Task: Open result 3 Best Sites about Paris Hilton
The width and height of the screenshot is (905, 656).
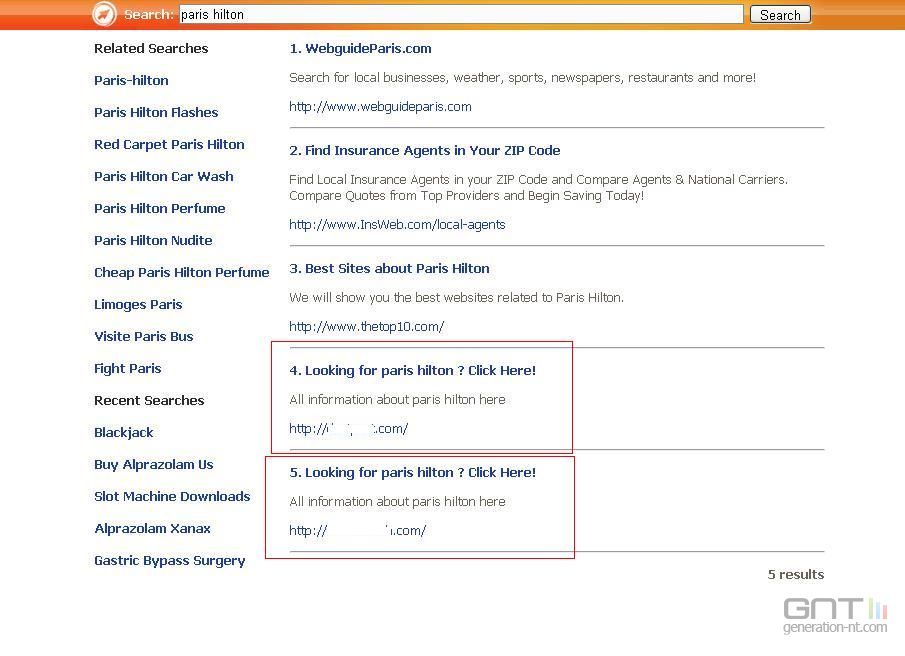Action: point(389,269)
